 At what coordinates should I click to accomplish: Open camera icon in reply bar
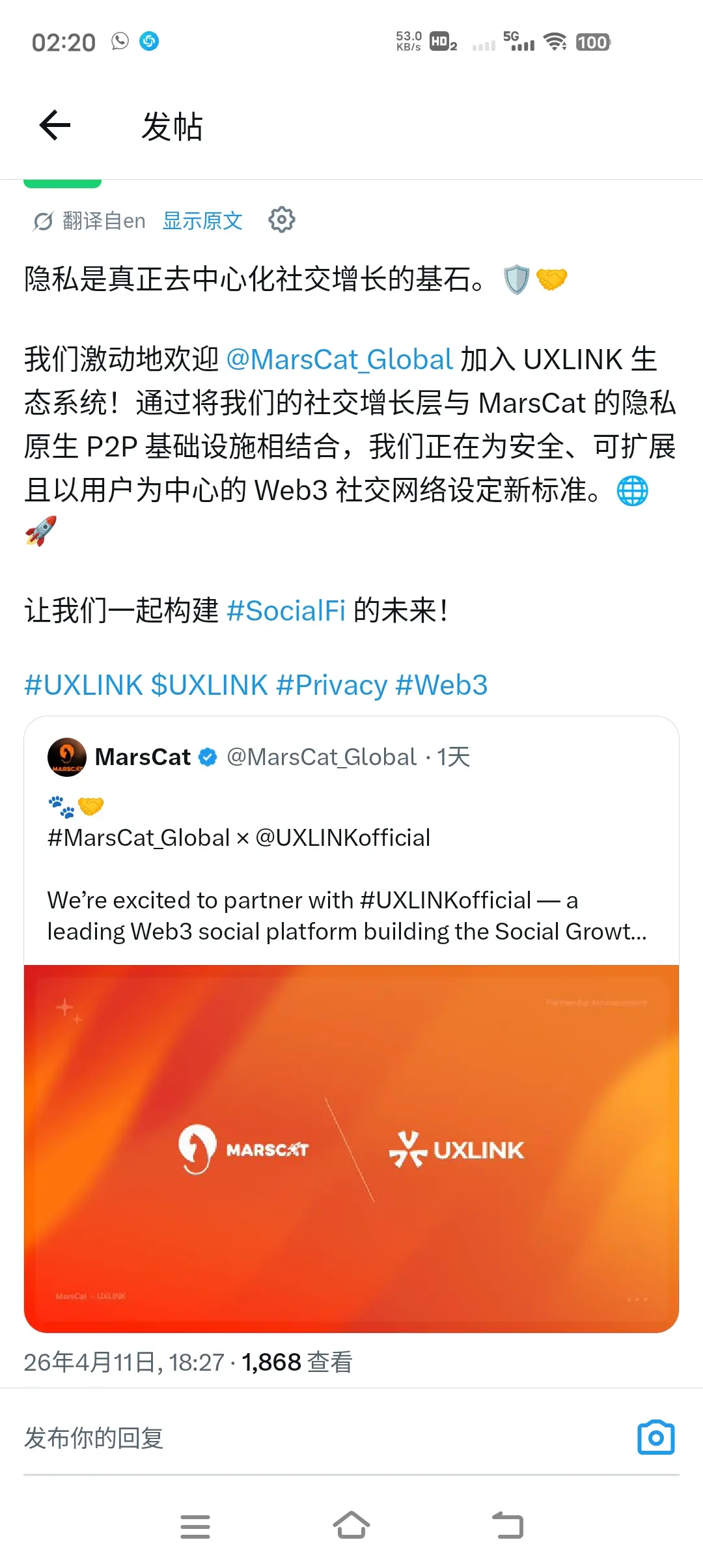tap(655, 1437)
